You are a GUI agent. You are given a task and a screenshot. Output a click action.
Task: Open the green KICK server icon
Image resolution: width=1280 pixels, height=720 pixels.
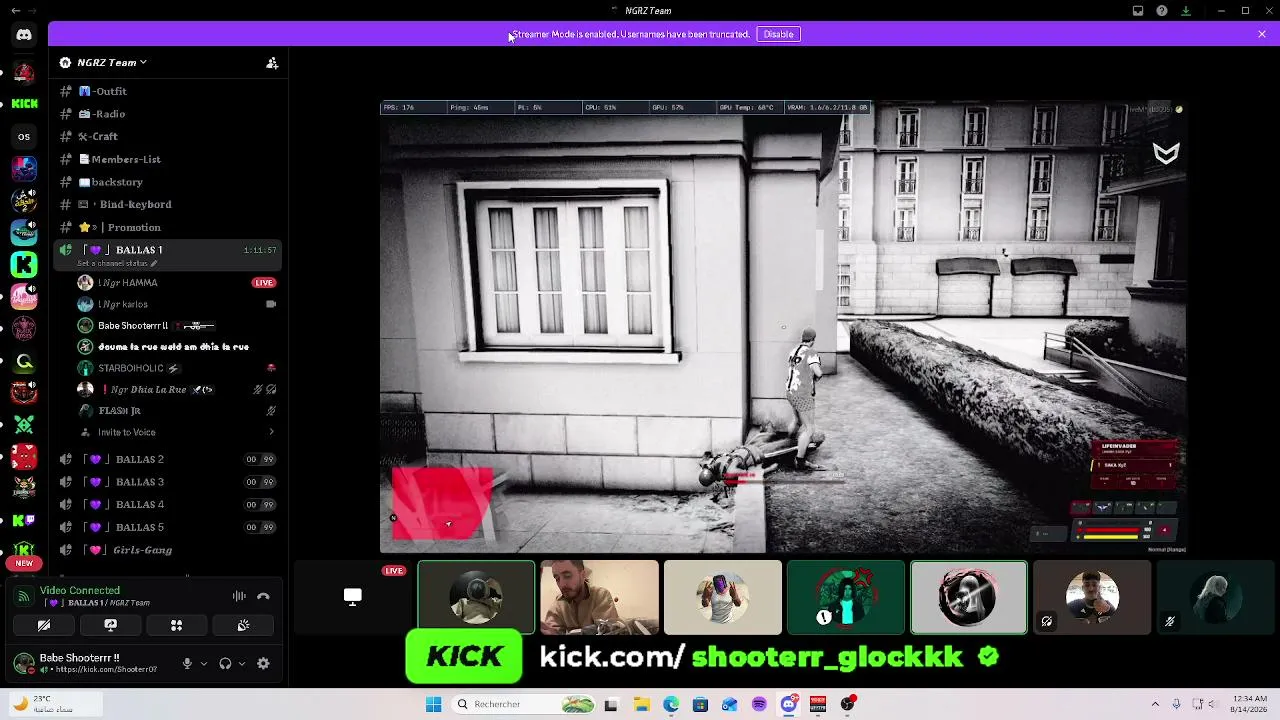[24, 104]
